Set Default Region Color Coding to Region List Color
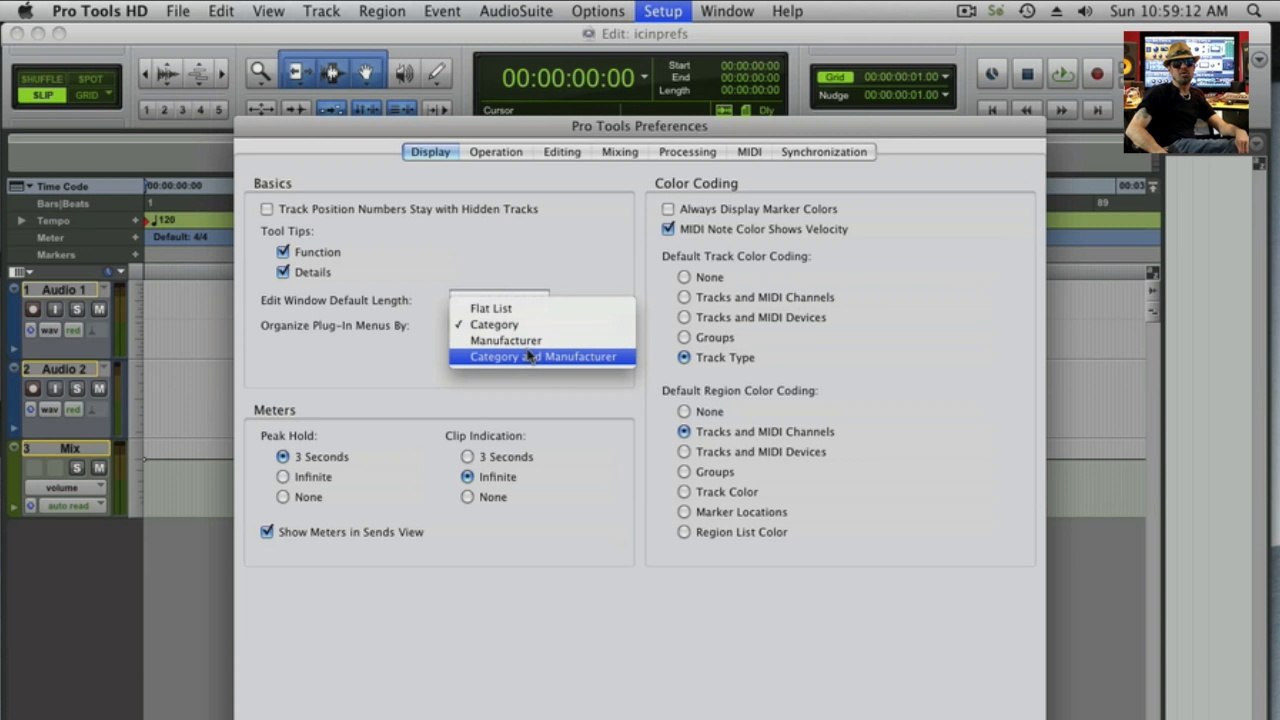The image size is (1280, 720). pyautogui.click(x=684, y=532)
